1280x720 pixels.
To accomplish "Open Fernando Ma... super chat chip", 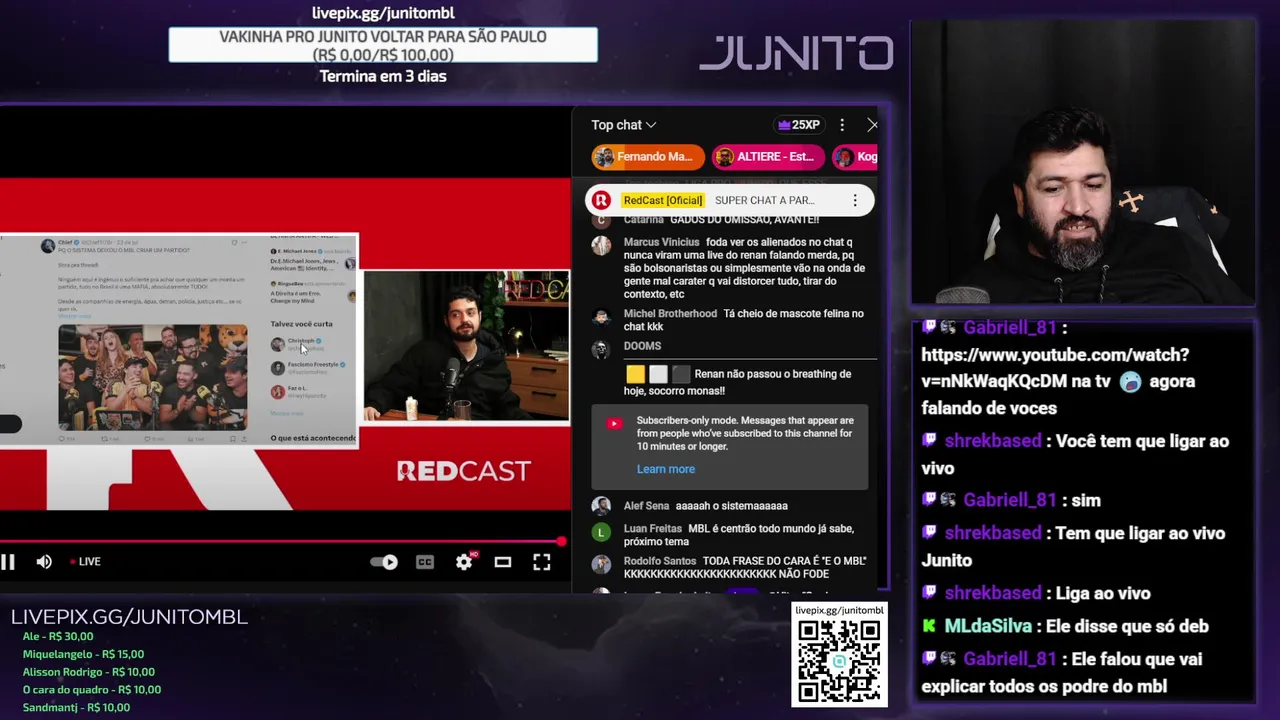I will pos(648,157).
